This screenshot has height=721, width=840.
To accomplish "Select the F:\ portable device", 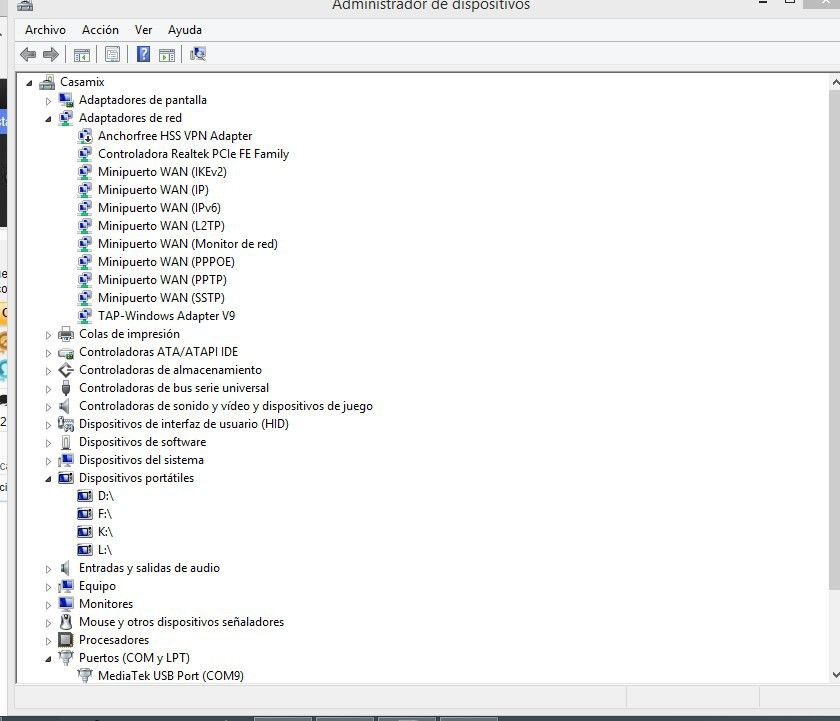I will [x=105, y=514].
